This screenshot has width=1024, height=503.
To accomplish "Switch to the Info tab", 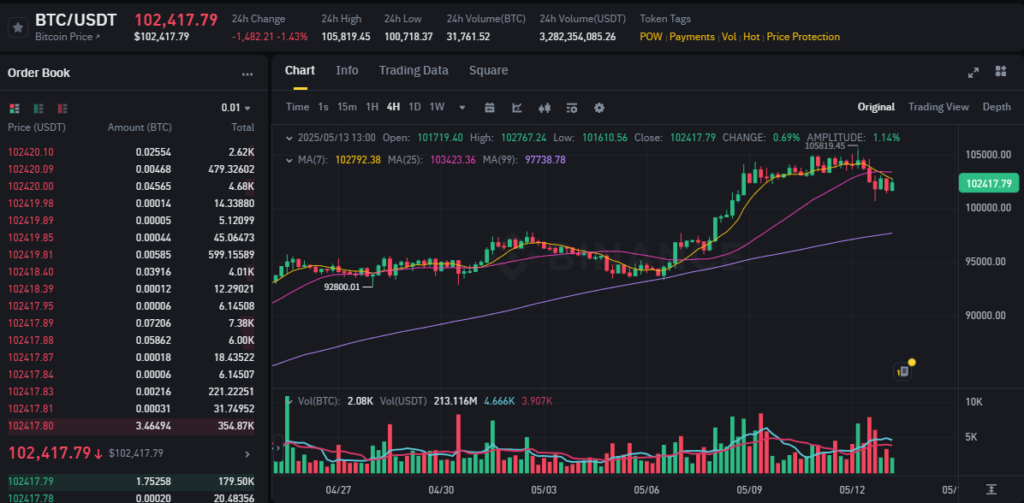I will point(347,71).
